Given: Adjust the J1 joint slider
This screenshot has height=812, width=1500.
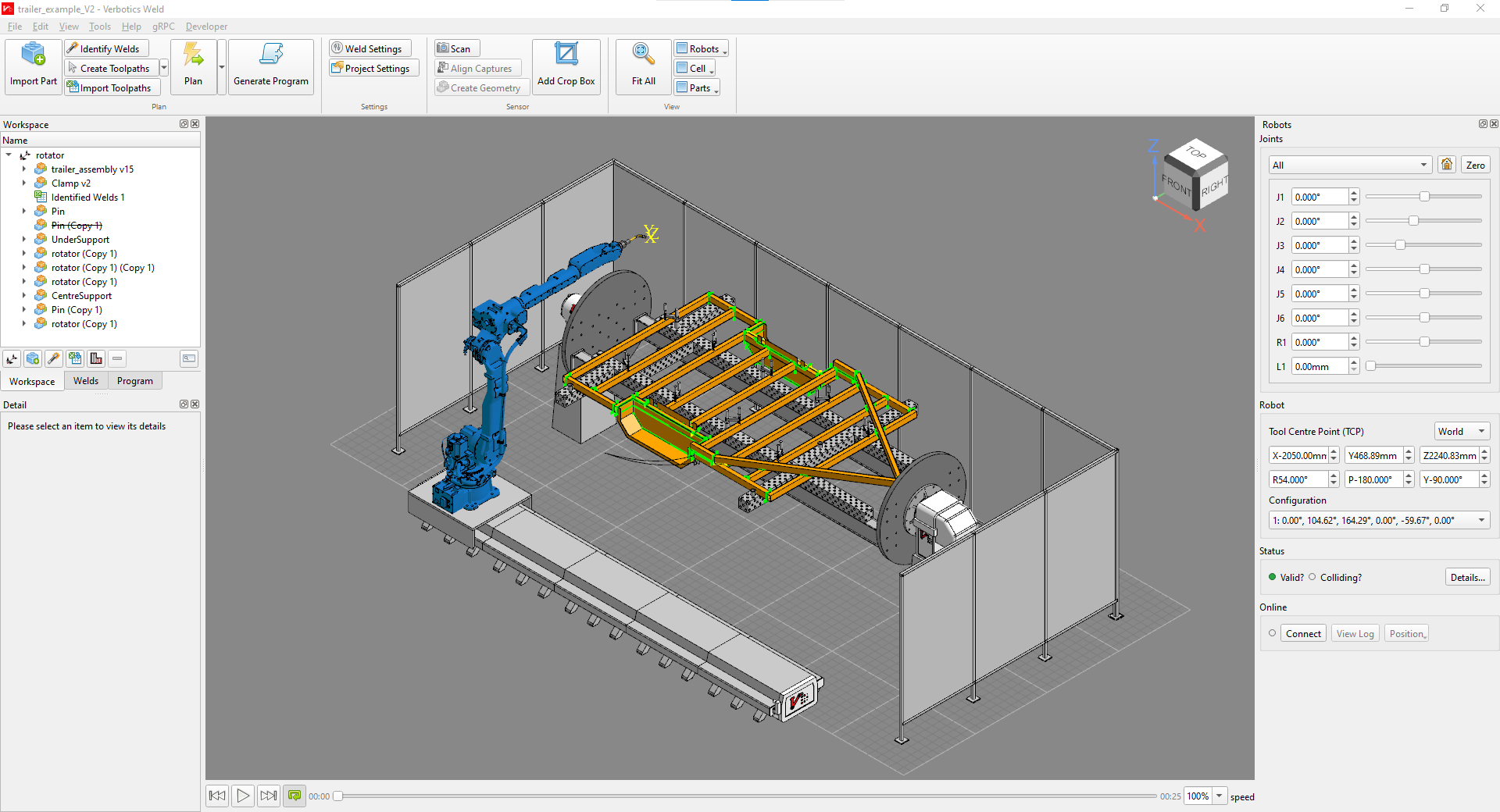Looking at the screenshot, I should point(1424,197).
